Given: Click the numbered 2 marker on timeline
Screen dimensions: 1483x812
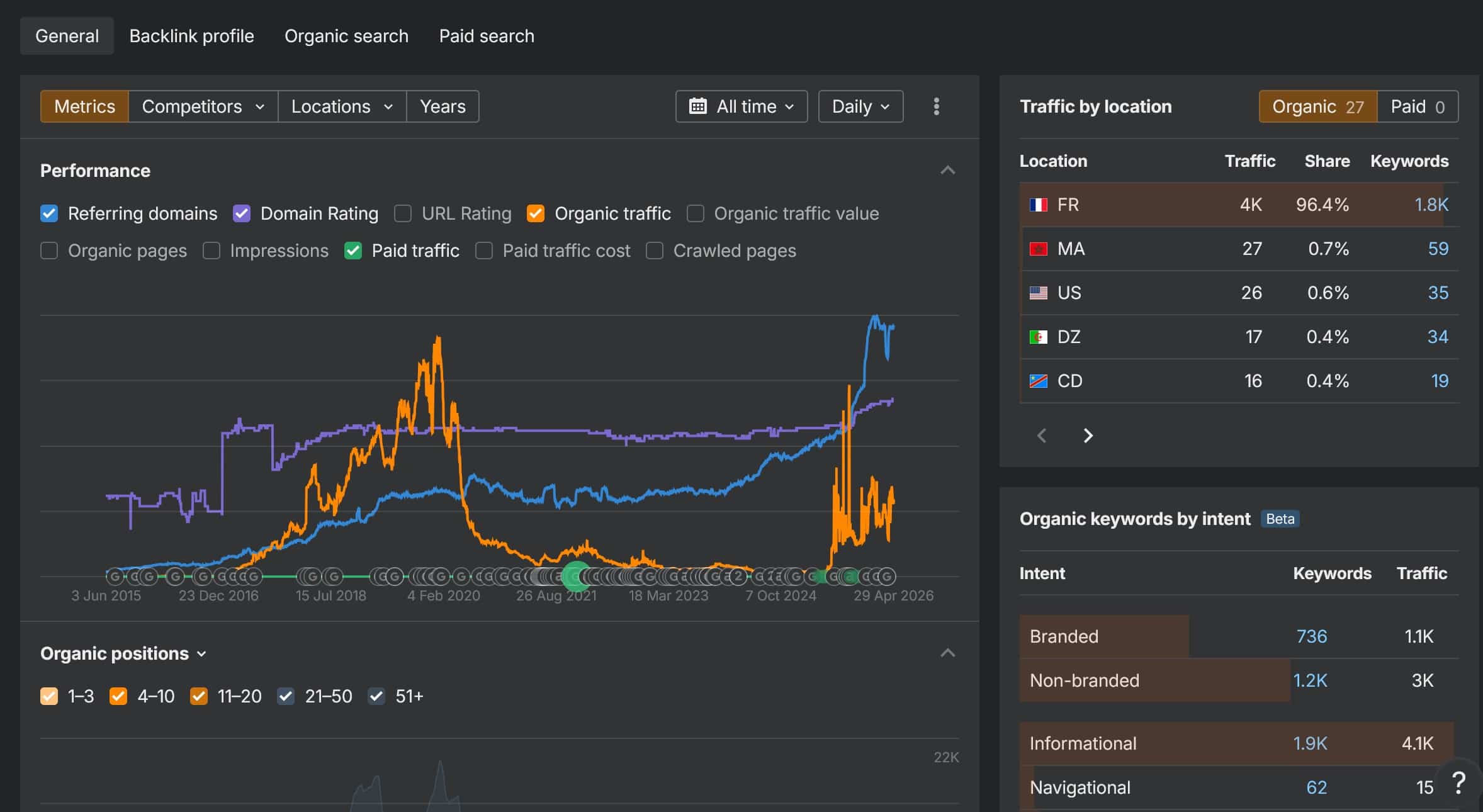Looking at the screenshot, I should coord(738,576).
